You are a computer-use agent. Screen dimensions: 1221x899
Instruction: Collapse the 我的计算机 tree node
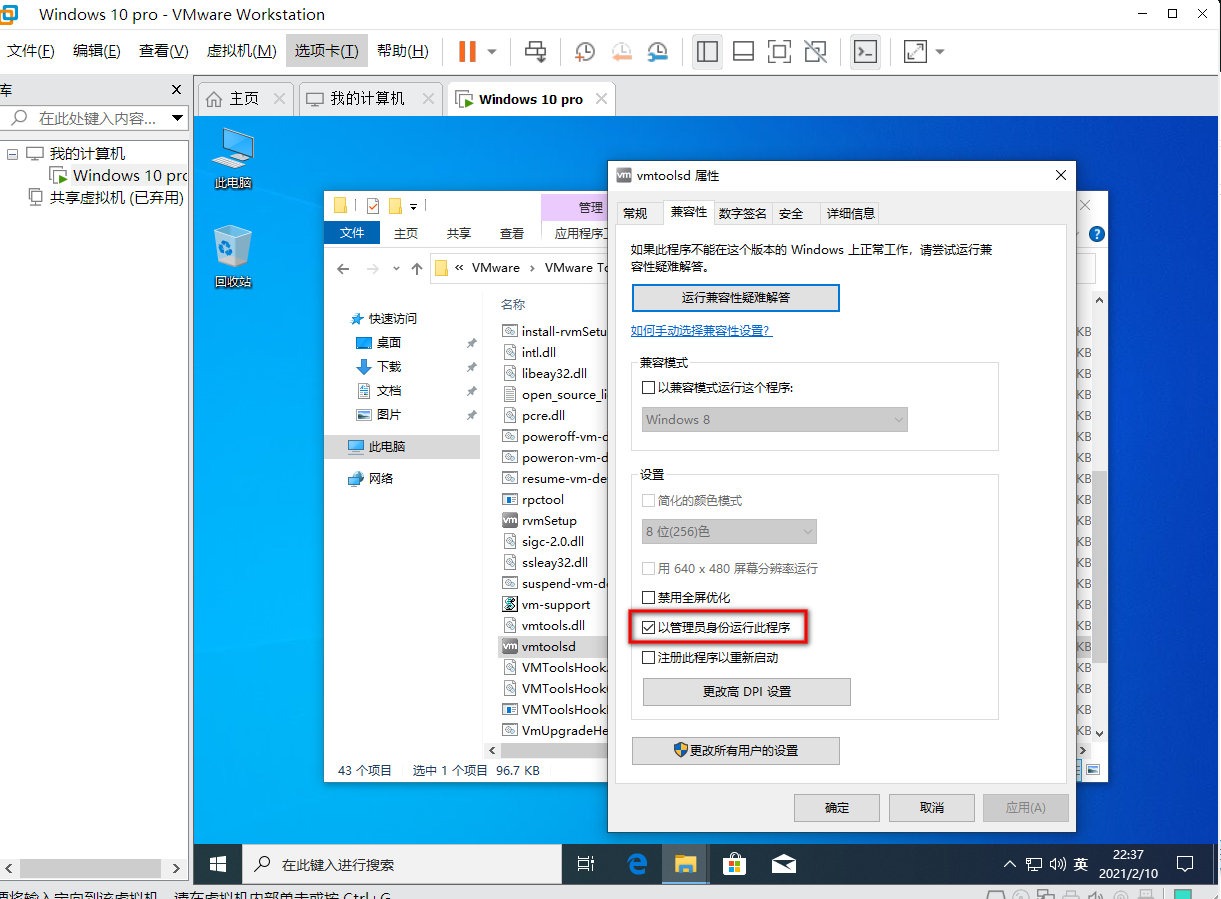point(12,154)
